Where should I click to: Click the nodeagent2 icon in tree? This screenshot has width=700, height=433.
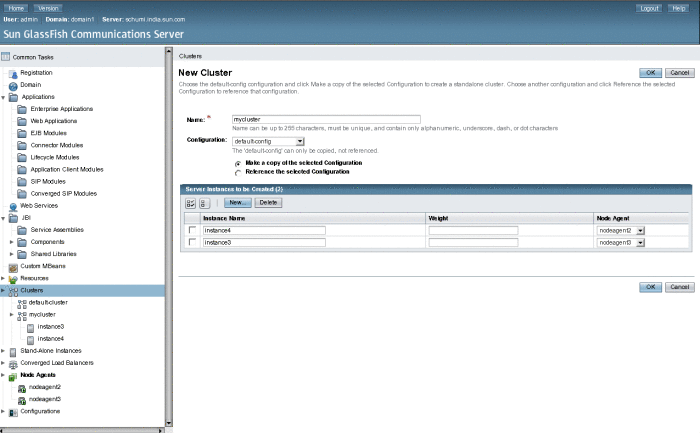coord(22,388)
